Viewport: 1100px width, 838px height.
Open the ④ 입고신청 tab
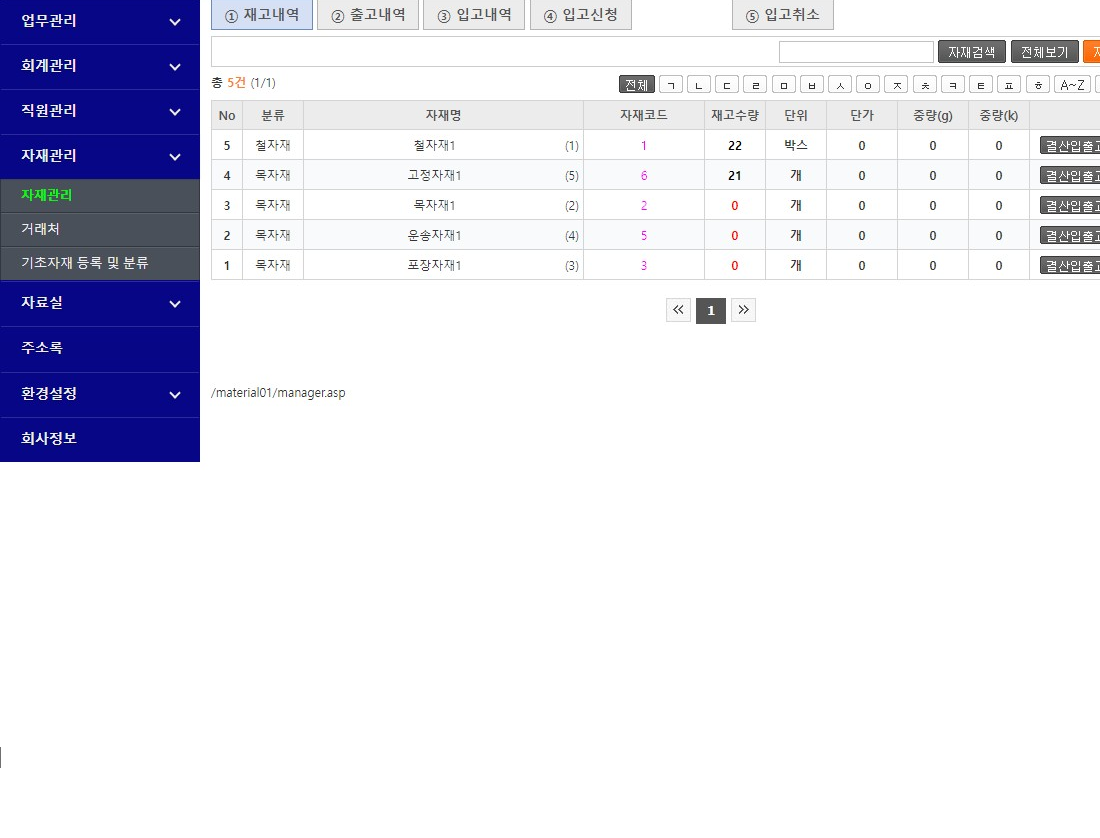pos(580,15)
